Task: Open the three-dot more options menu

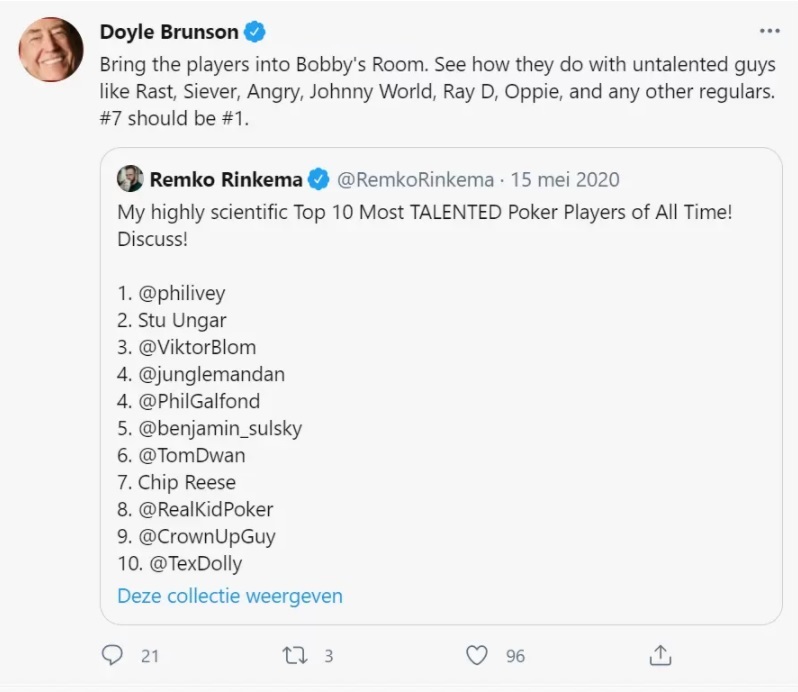Action: pyautogui.click(x=768, y=31)
